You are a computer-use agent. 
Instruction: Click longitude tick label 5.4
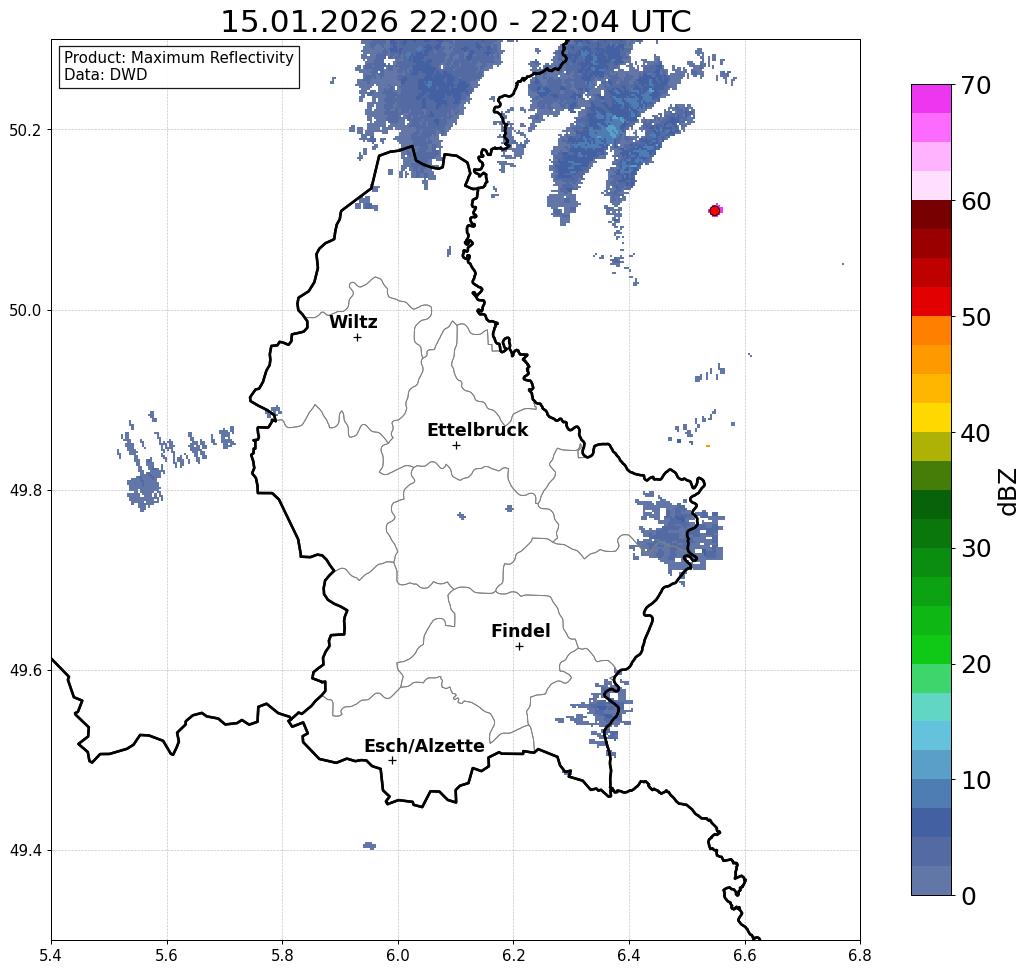(51, 956)
